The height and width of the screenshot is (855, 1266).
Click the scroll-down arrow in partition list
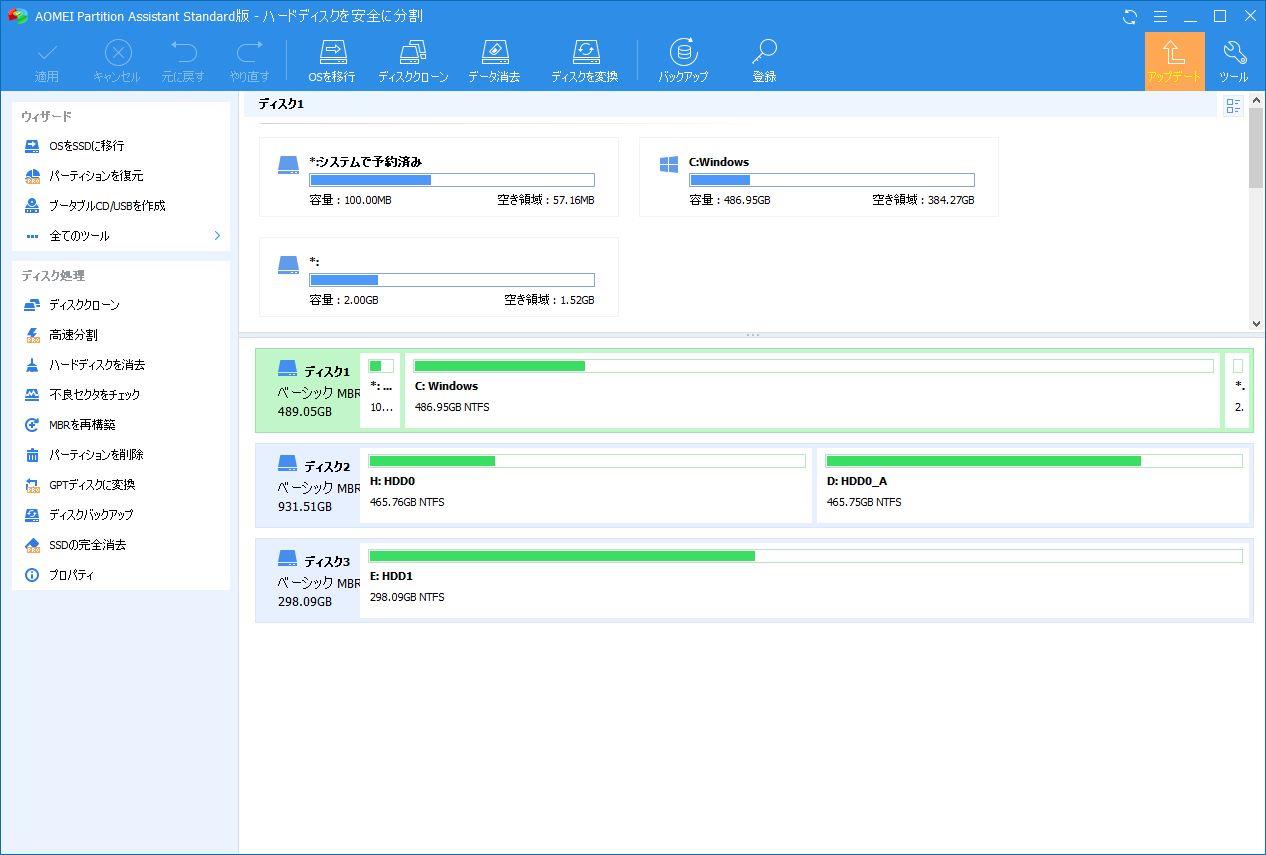click(1257, 324)
